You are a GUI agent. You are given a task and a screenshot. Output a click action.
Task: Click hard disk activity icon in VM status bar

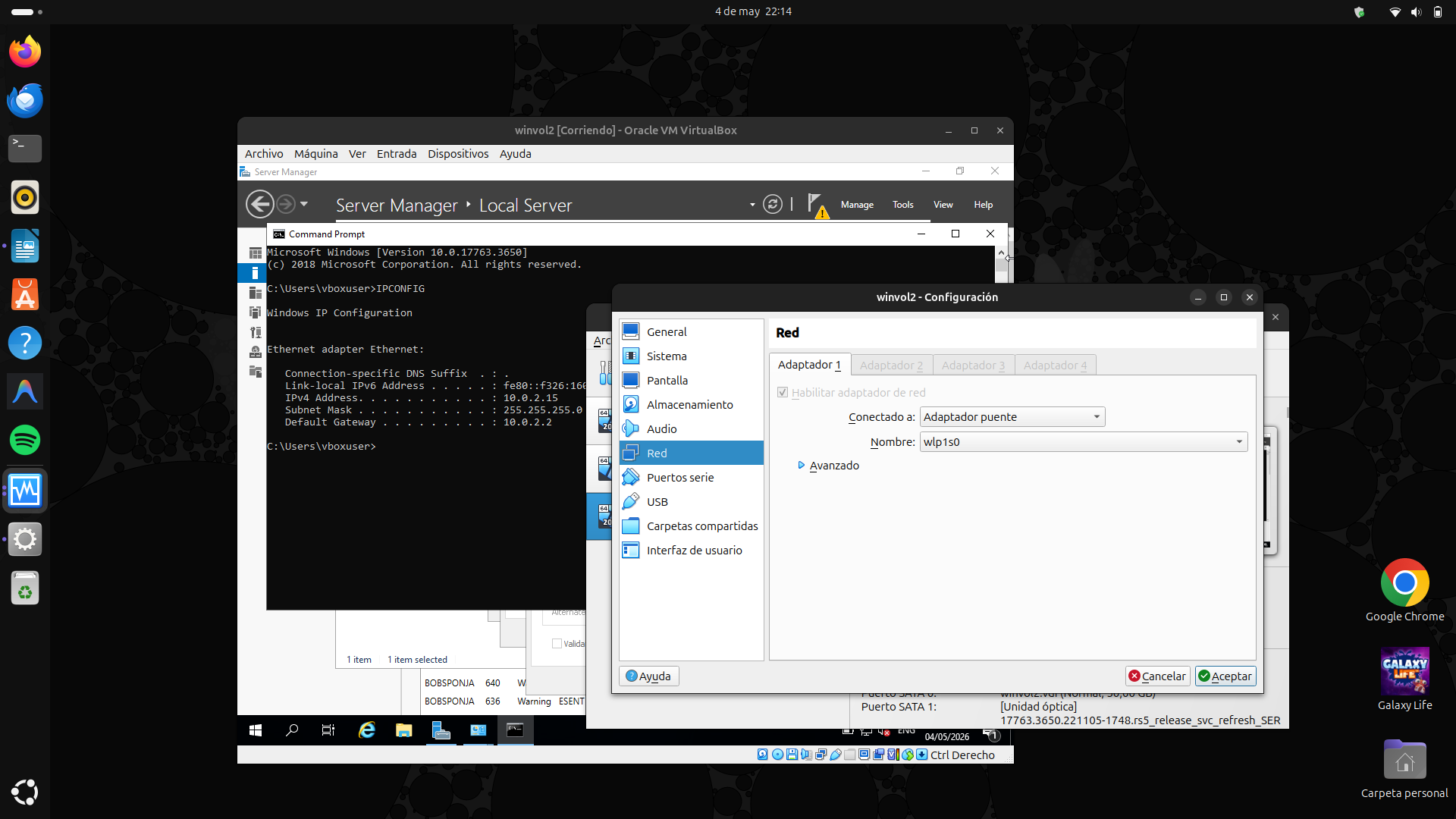click(x=762, y=755)
